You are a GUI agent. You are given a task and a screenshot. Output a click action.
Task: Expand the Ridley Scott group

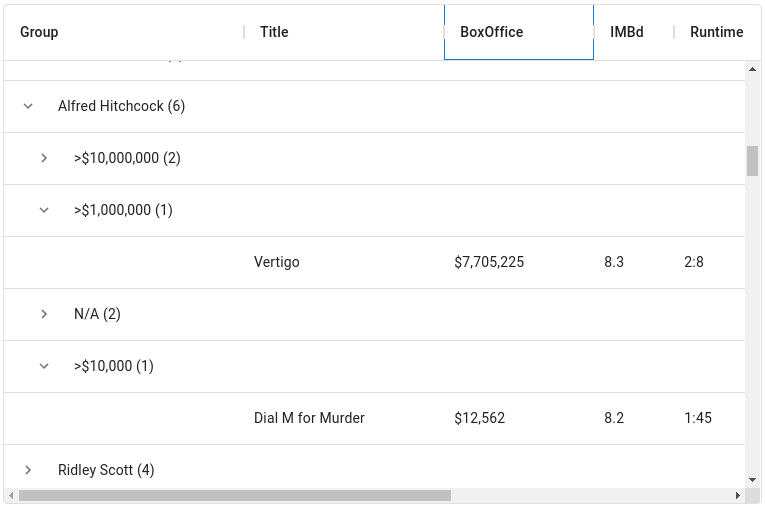28,470
